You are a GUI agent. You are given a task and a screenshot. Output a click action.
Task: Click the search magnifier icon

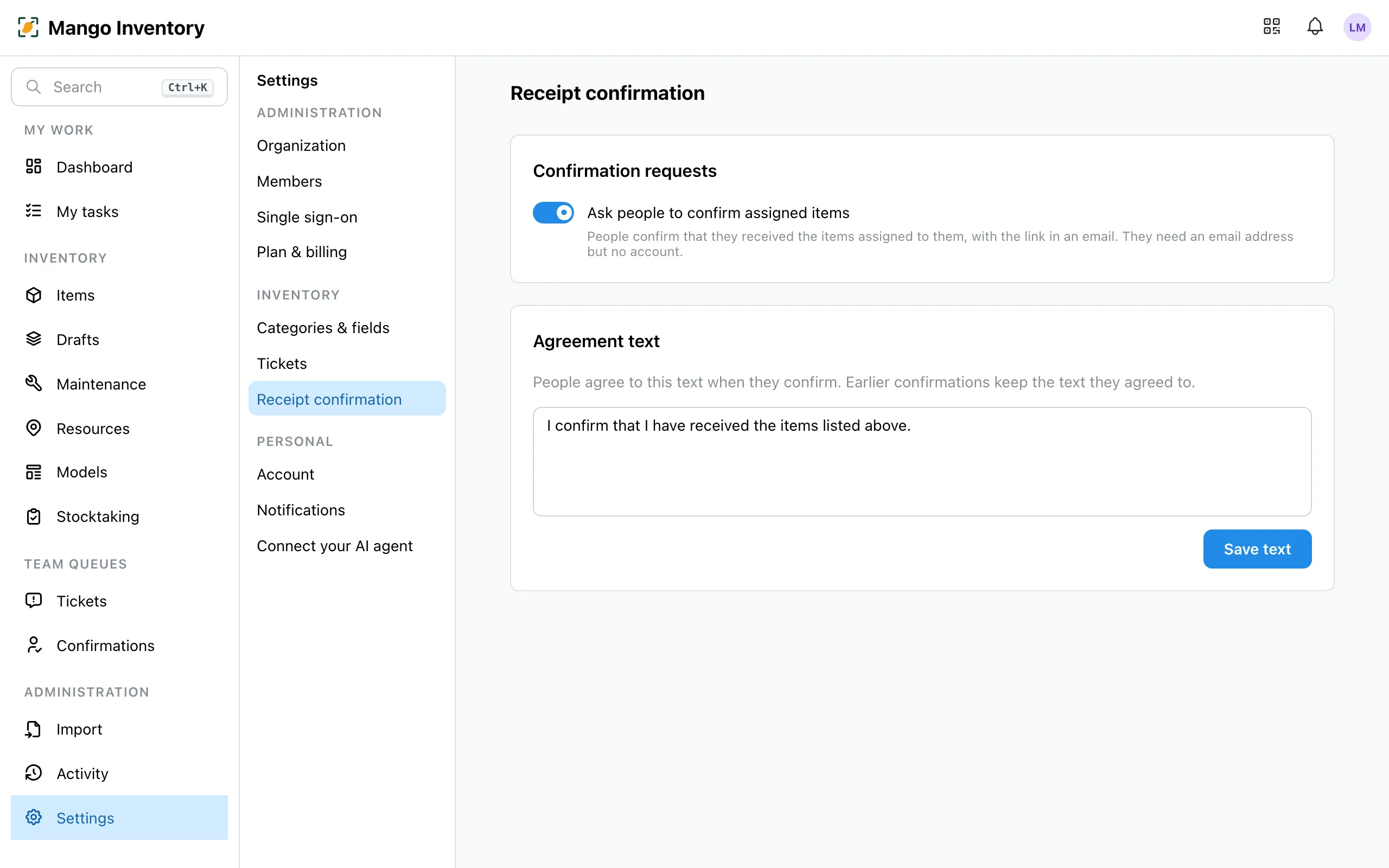[x=34, y=87]
